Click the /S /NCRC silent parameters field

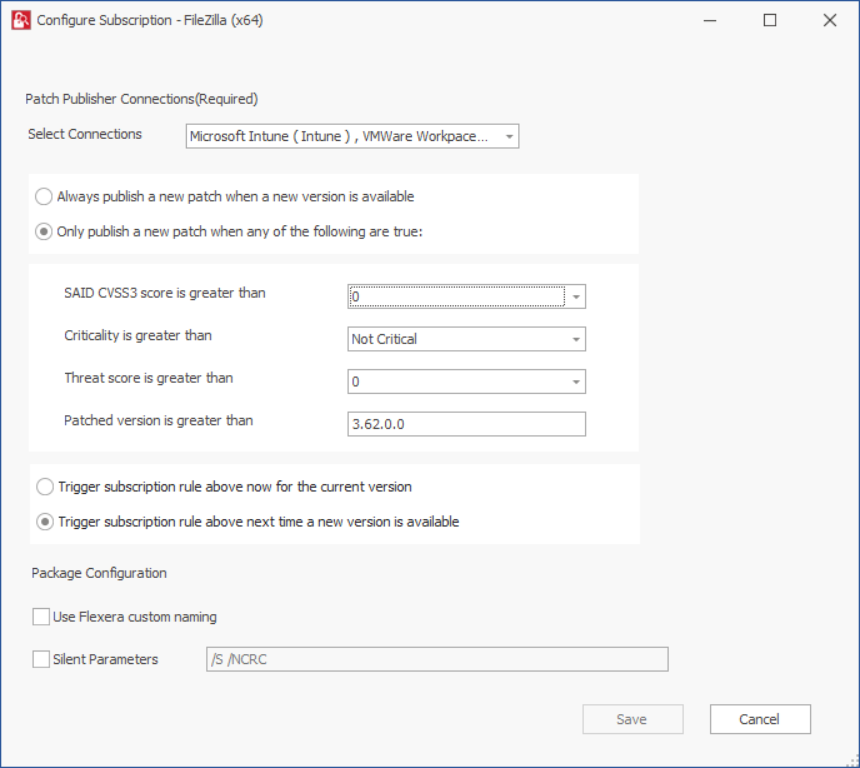coord(437,659)
